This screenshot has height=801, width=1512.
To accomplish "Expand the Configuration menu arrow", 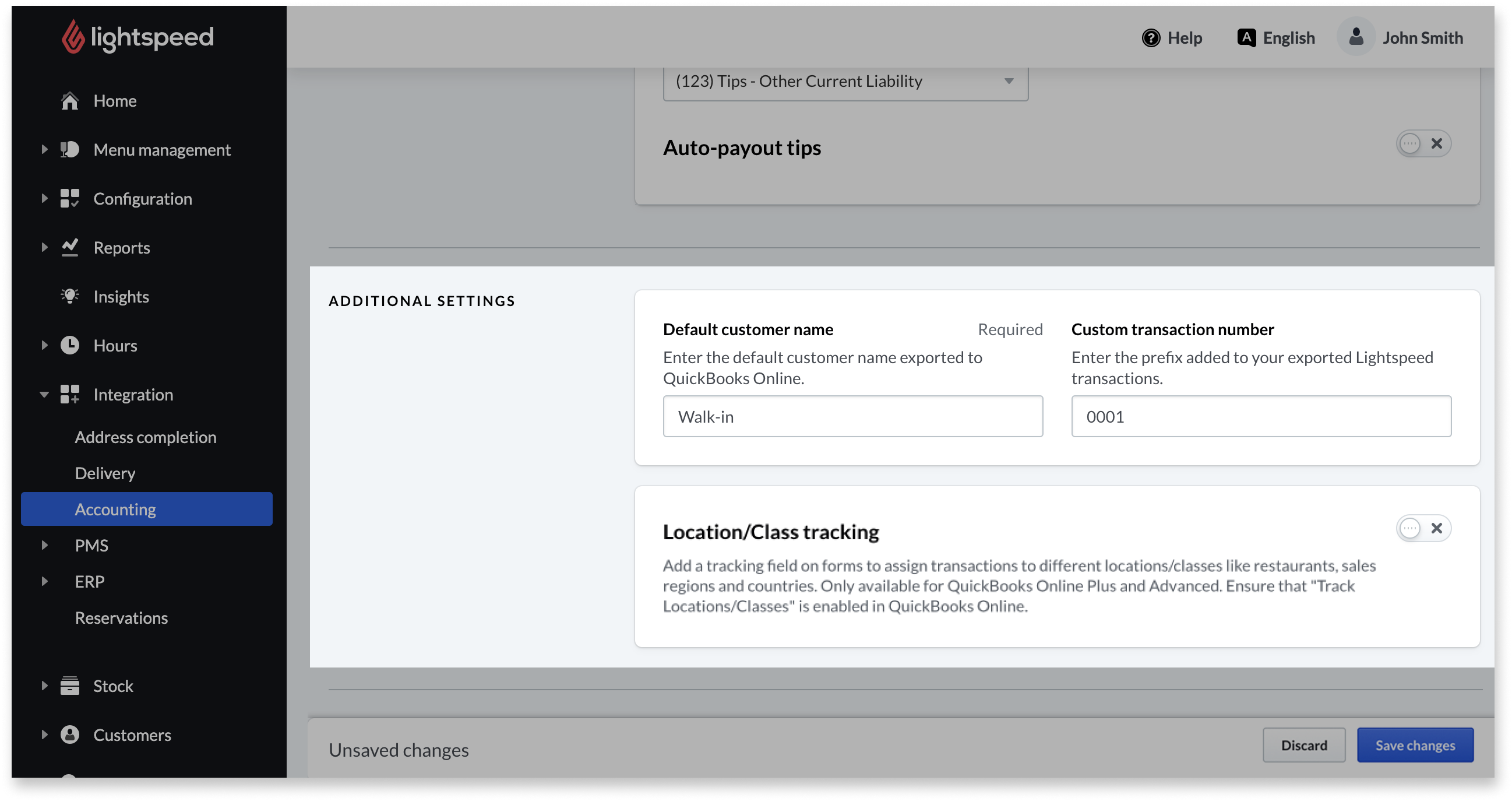I will pyautogui.click(x=45, y=198).
